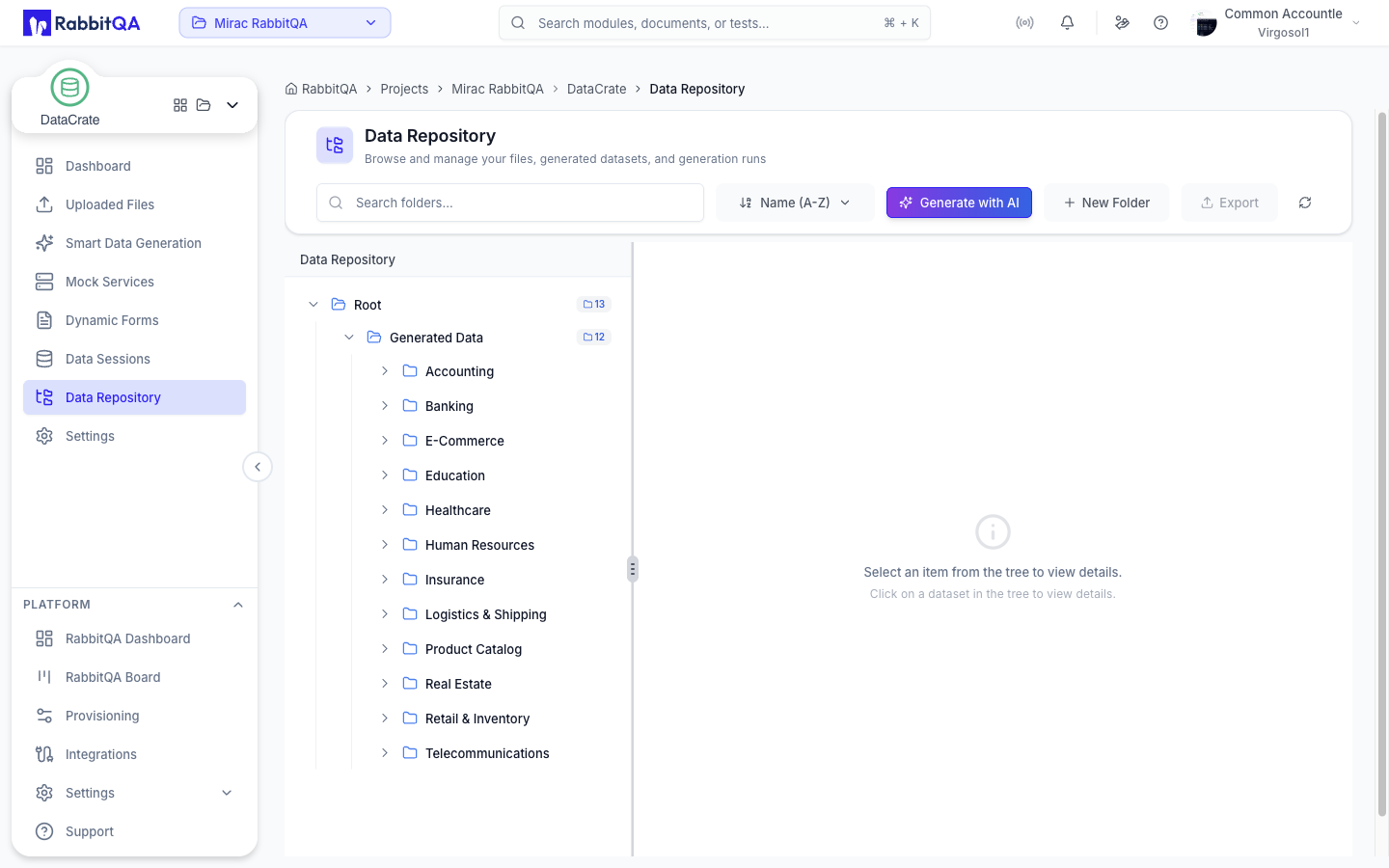Image resolution: width=1389 pixels, height=868 pixels.
Task: Click the DataCrate breadcrumb link
Action: 596,89
